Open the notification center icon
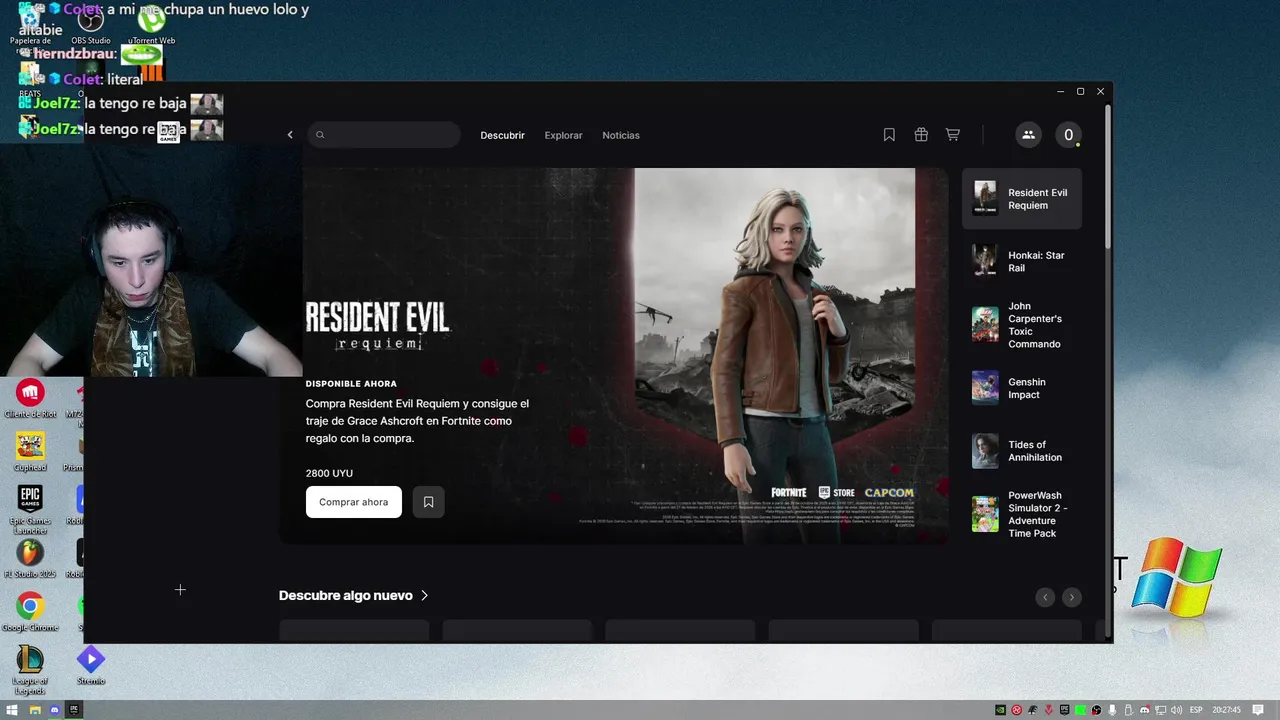The height and width of the screenshot is (720, 1280). tap(1258, 710)
